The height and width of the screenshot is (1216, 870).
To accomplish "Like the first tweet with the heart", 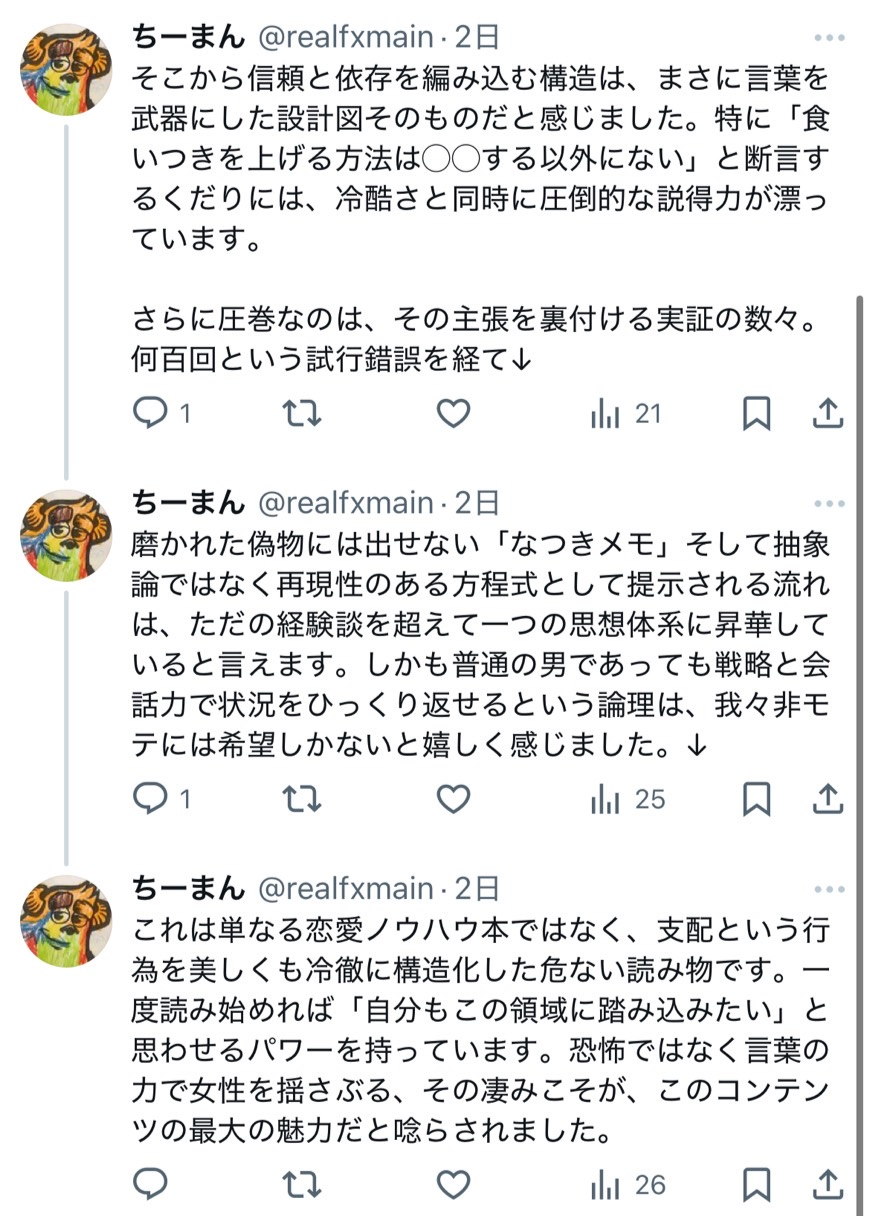I will click(x=453, y=413).
